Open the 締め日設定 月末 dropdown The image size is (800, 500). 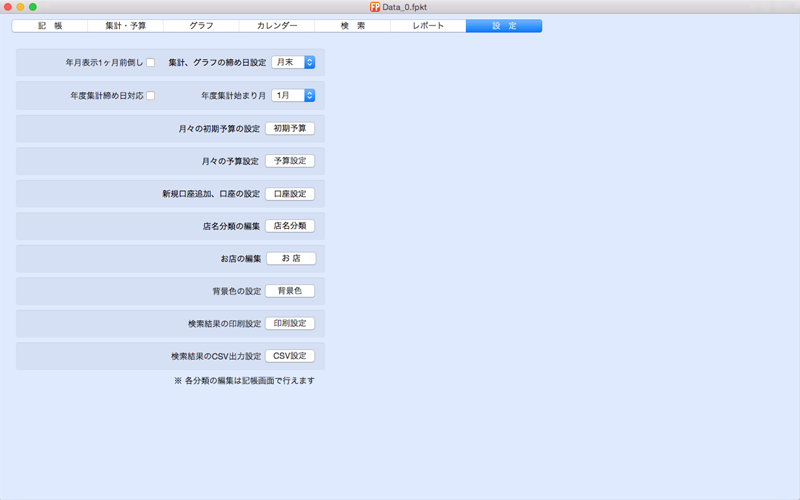pos(294,62)
